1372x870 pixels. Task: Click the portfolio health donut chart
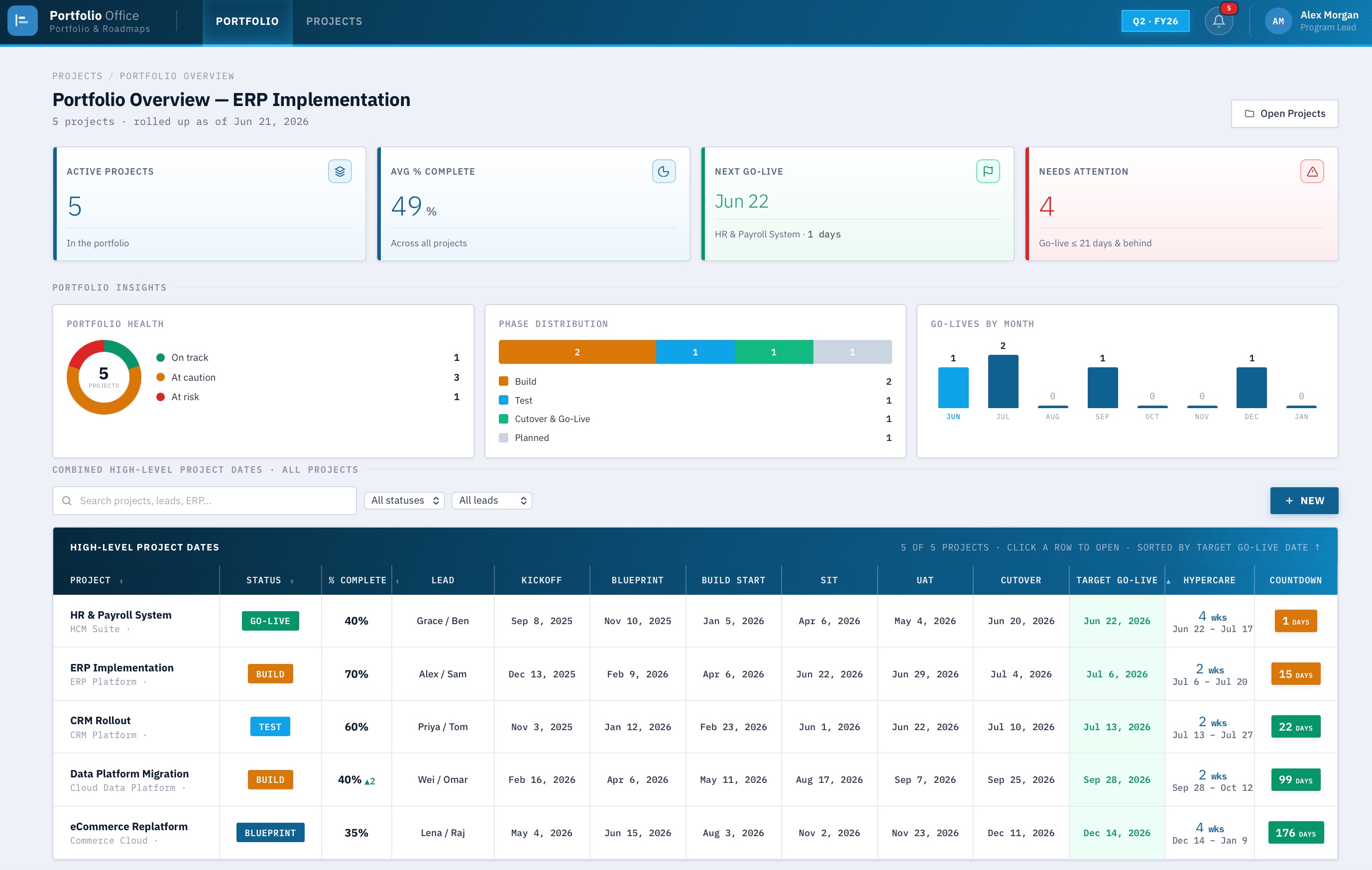pos(104,377)
